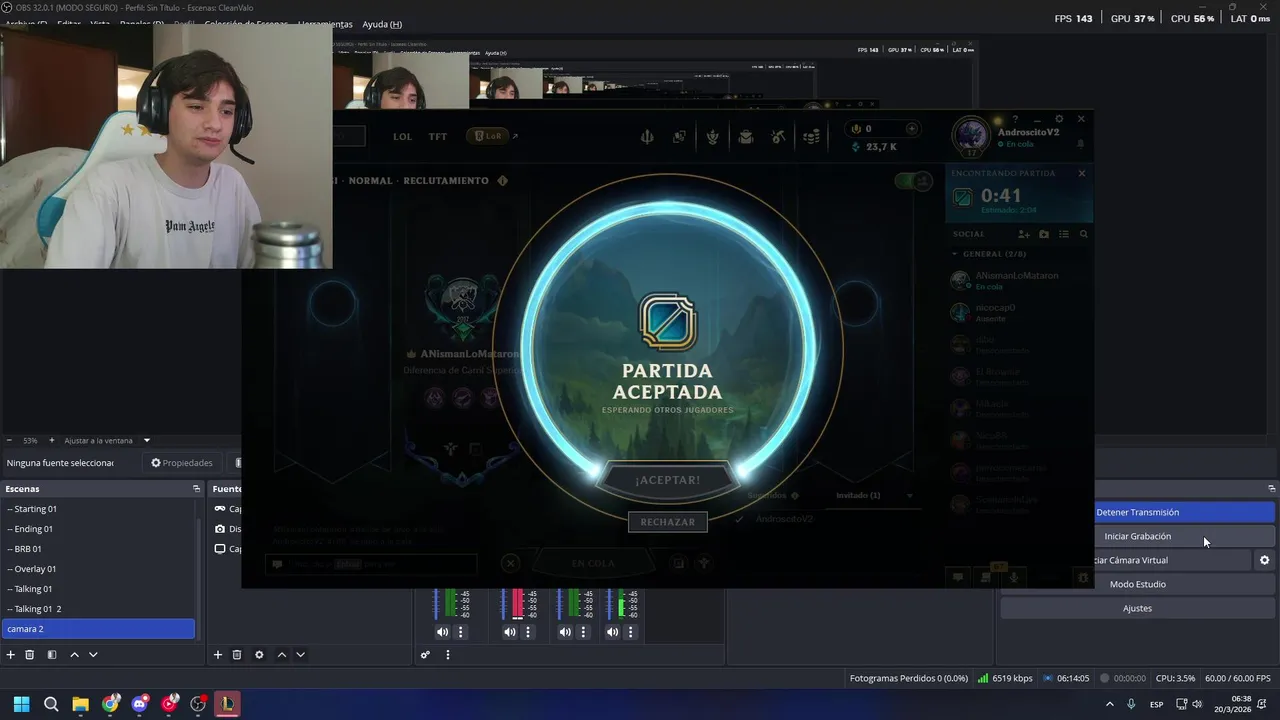Add a new source with plus icon under Fuentes
1280x720 pixels.
[x=218, y=655]
